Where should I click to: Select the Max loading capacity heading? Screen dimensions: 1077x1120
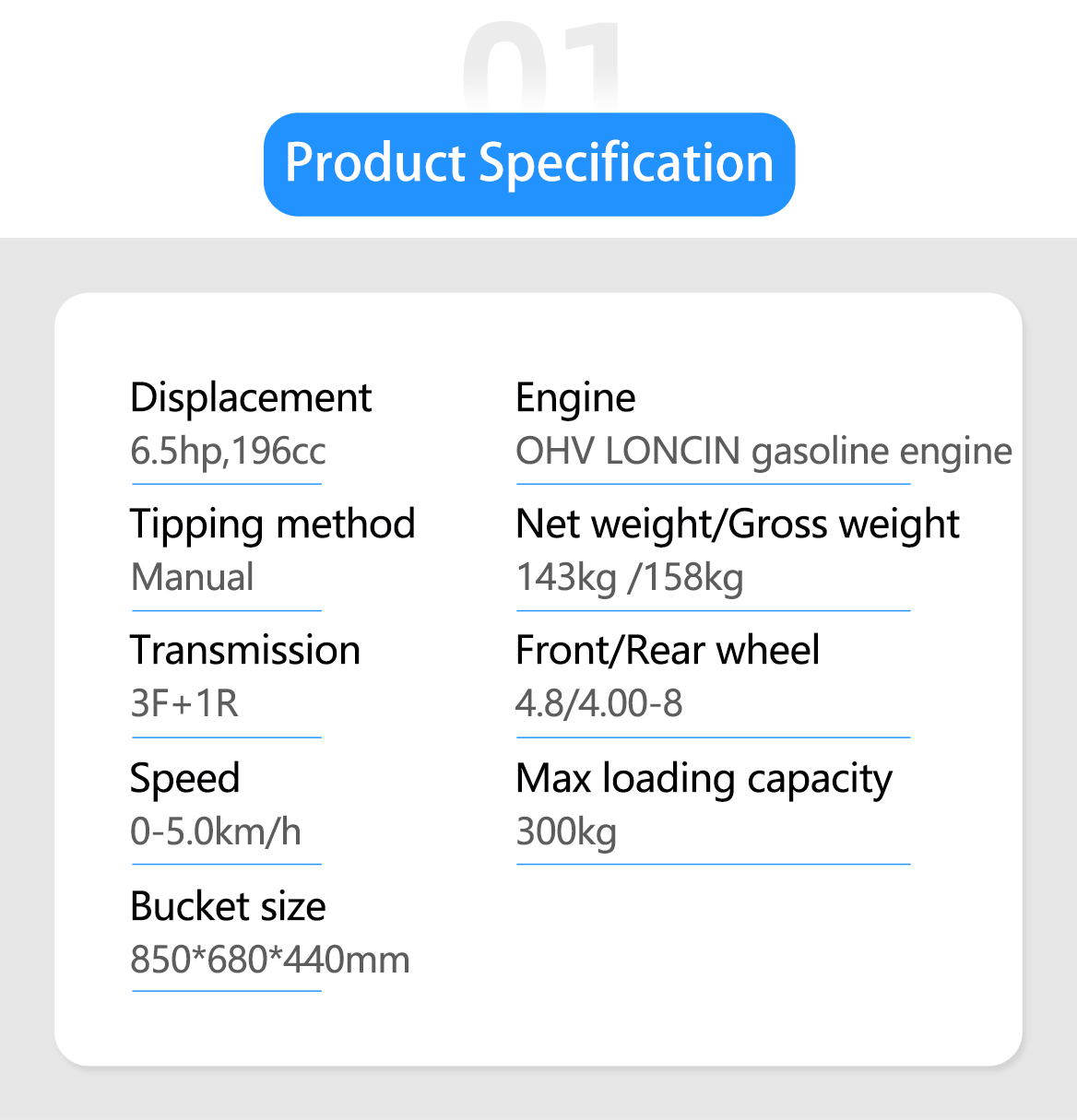(704, 780)
